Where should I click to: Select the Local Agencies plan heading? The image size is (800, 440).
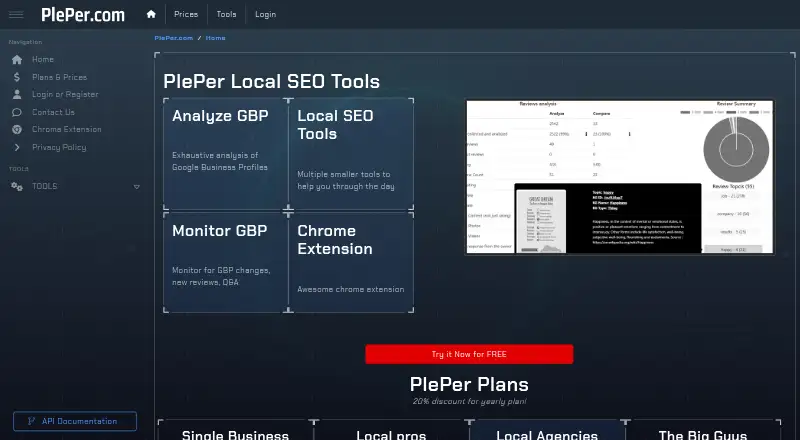point(547,435)
